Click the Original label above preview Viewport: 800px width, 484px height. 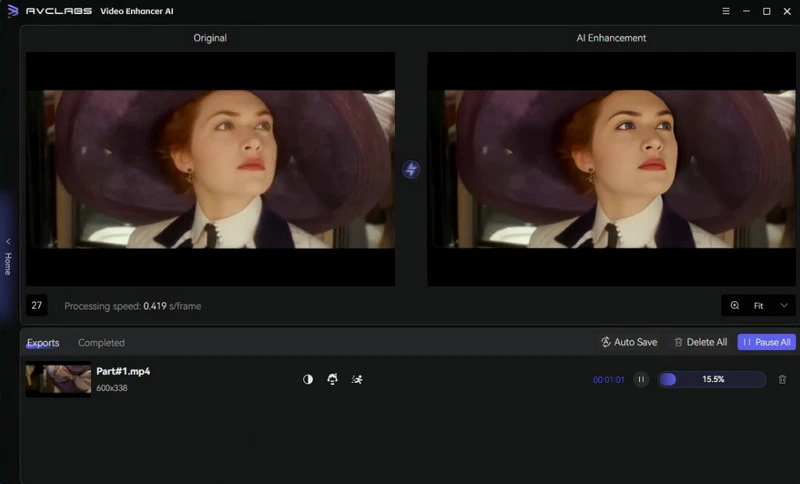point(210,38)
